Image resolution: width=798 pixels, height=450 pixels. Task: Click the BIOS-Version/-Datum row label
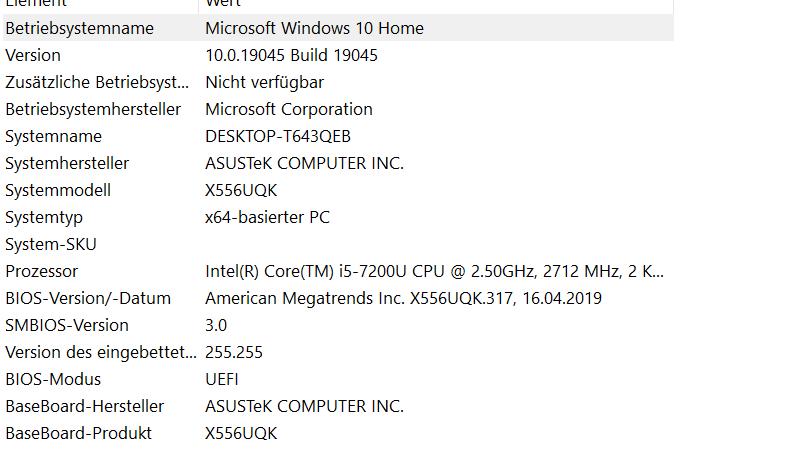click(x=88, y=298)
